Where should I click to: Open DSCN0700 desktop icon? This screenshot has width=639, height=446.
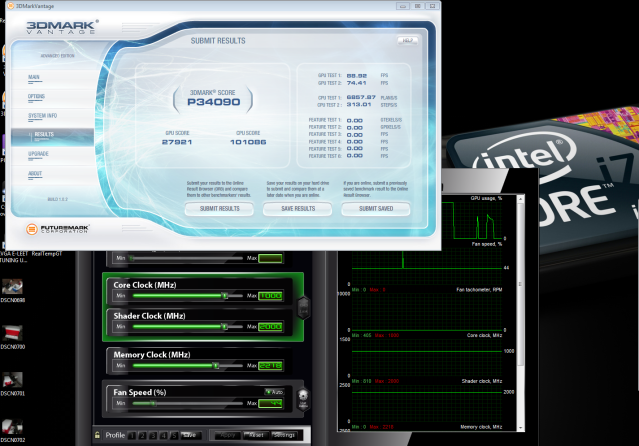pos(12,333)
